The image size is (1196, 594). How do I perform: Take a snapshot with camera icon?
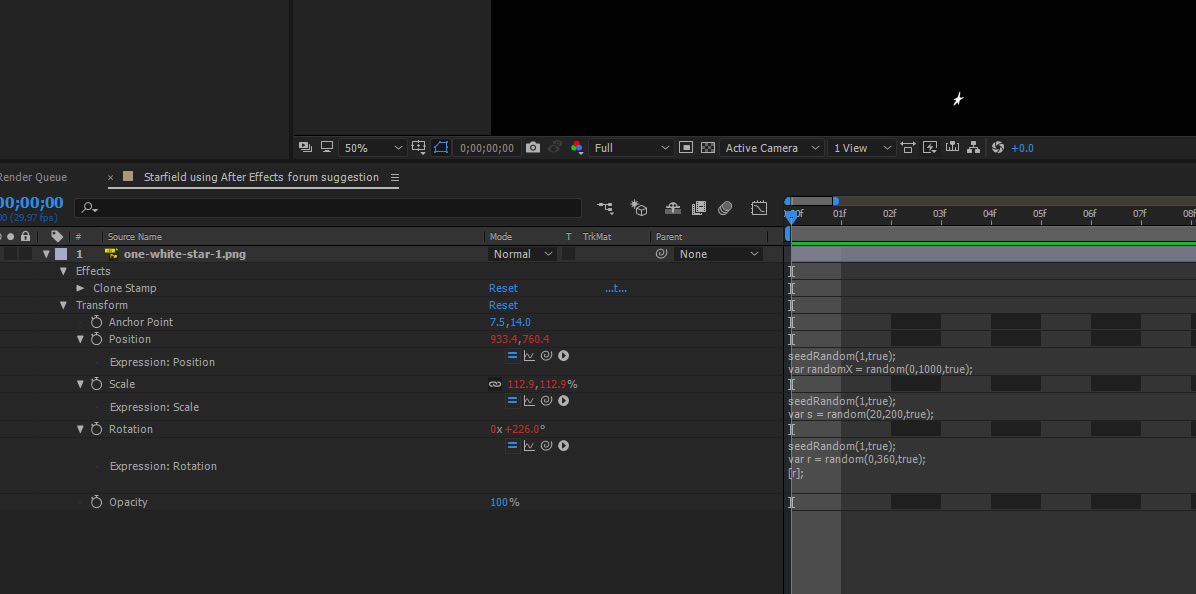(532, 148)
